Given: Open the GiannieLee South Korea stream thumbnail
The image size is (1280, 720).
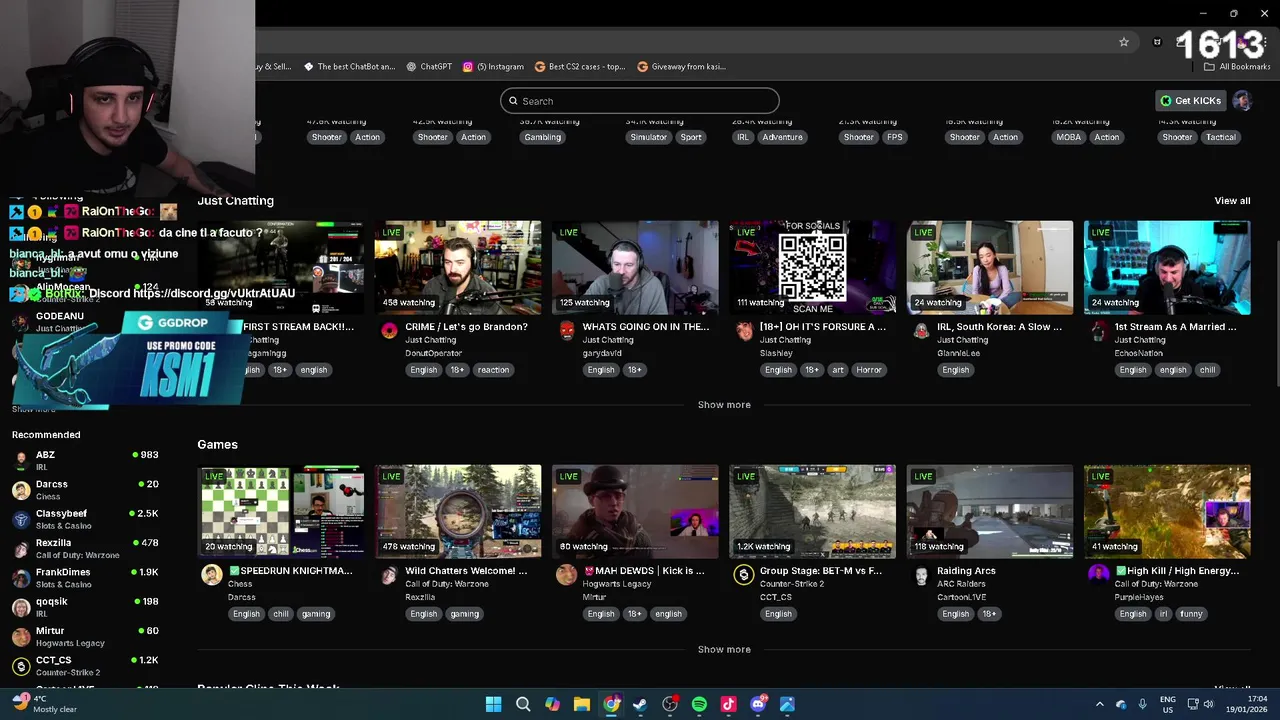Looking at the screenshot, I should tap(990, 267).
